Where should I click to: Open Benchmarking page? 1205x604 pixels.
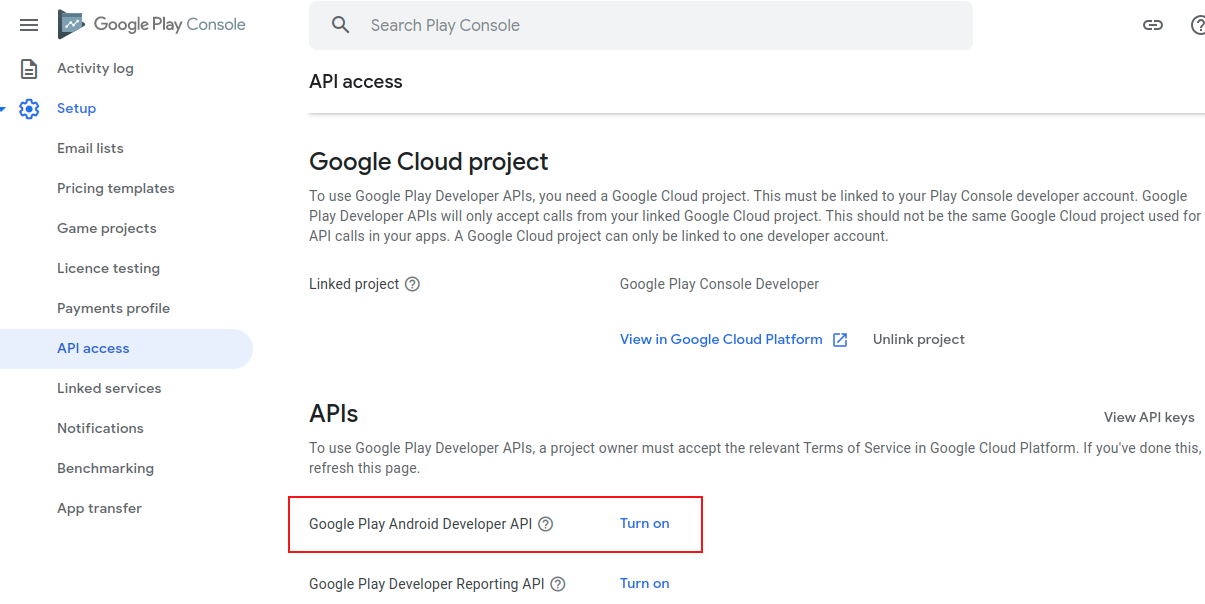[x=105, y=468]
